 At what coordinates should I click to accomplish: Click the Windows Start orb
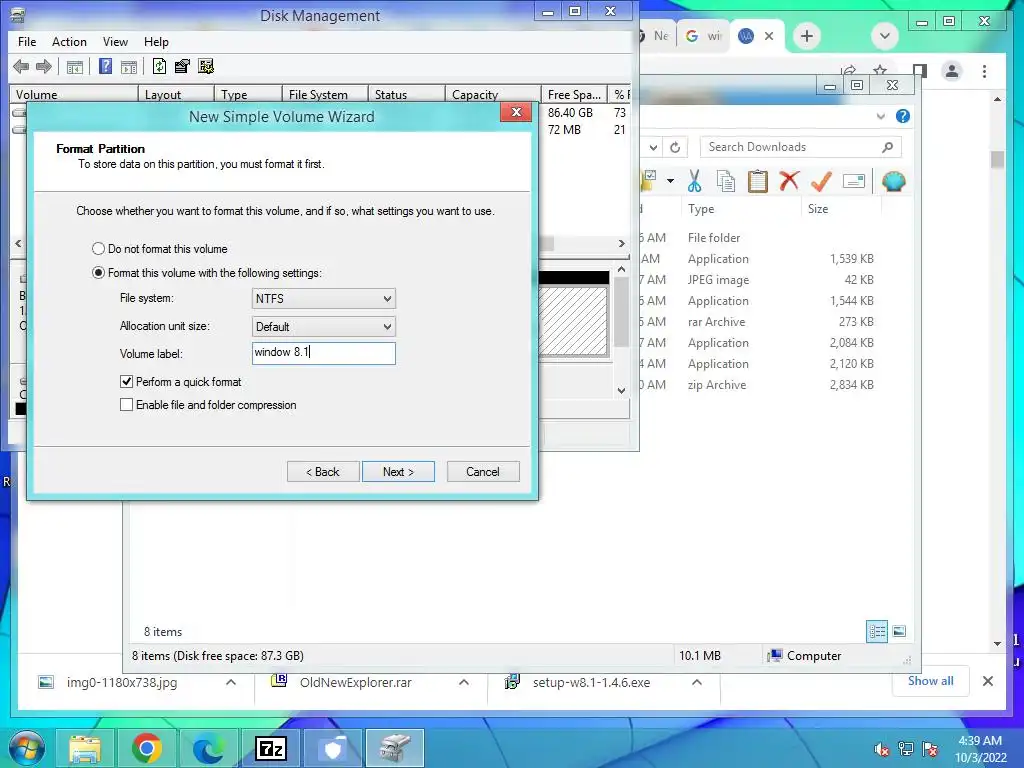coord(27,748)
